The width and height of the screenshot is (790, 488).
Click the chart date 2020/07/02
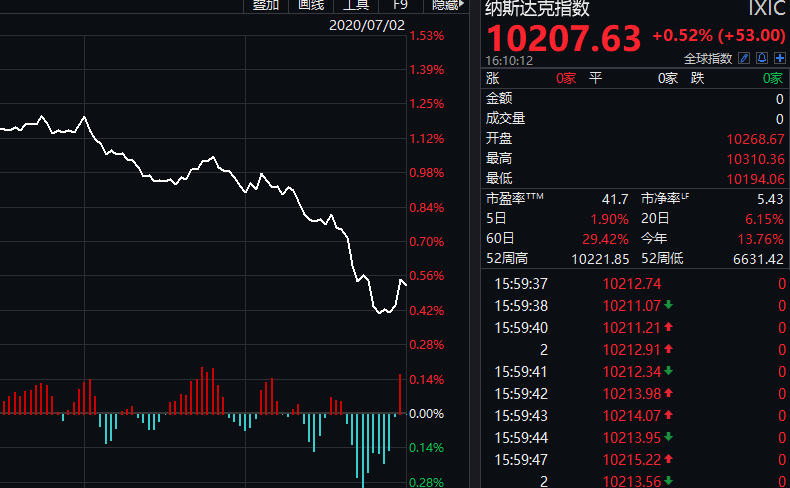point(367,25)
